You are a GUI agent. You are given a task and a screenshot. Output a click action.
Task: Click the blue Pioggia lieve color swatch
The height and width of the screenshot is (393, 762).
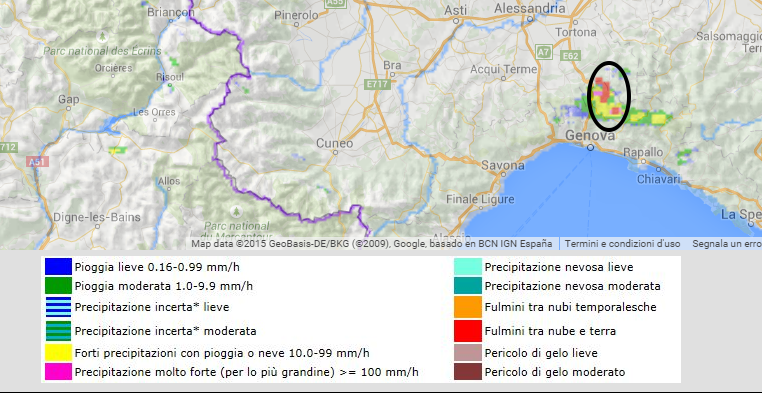pyautogui.click(x=58, y=267)
